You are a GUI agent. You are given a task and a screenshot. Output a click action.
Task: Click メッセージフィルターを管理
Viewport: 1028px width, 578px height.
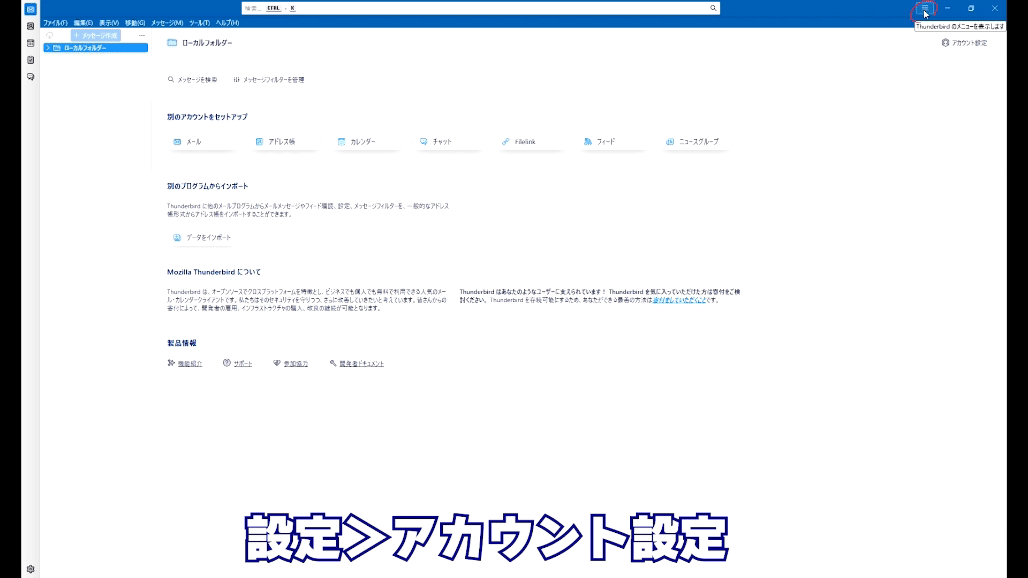click(268, 80)
